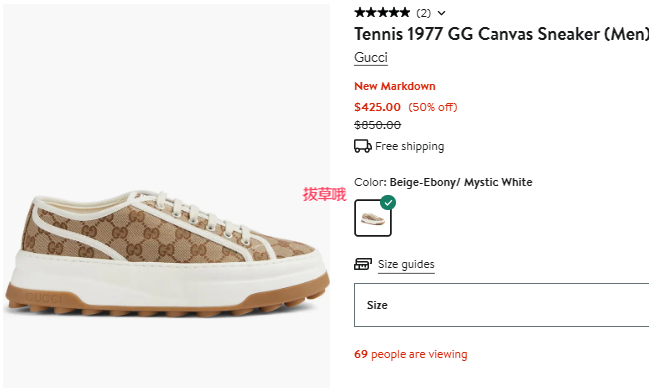Click the size guides ruler icon
649x388 pixels.
[363, 264]
